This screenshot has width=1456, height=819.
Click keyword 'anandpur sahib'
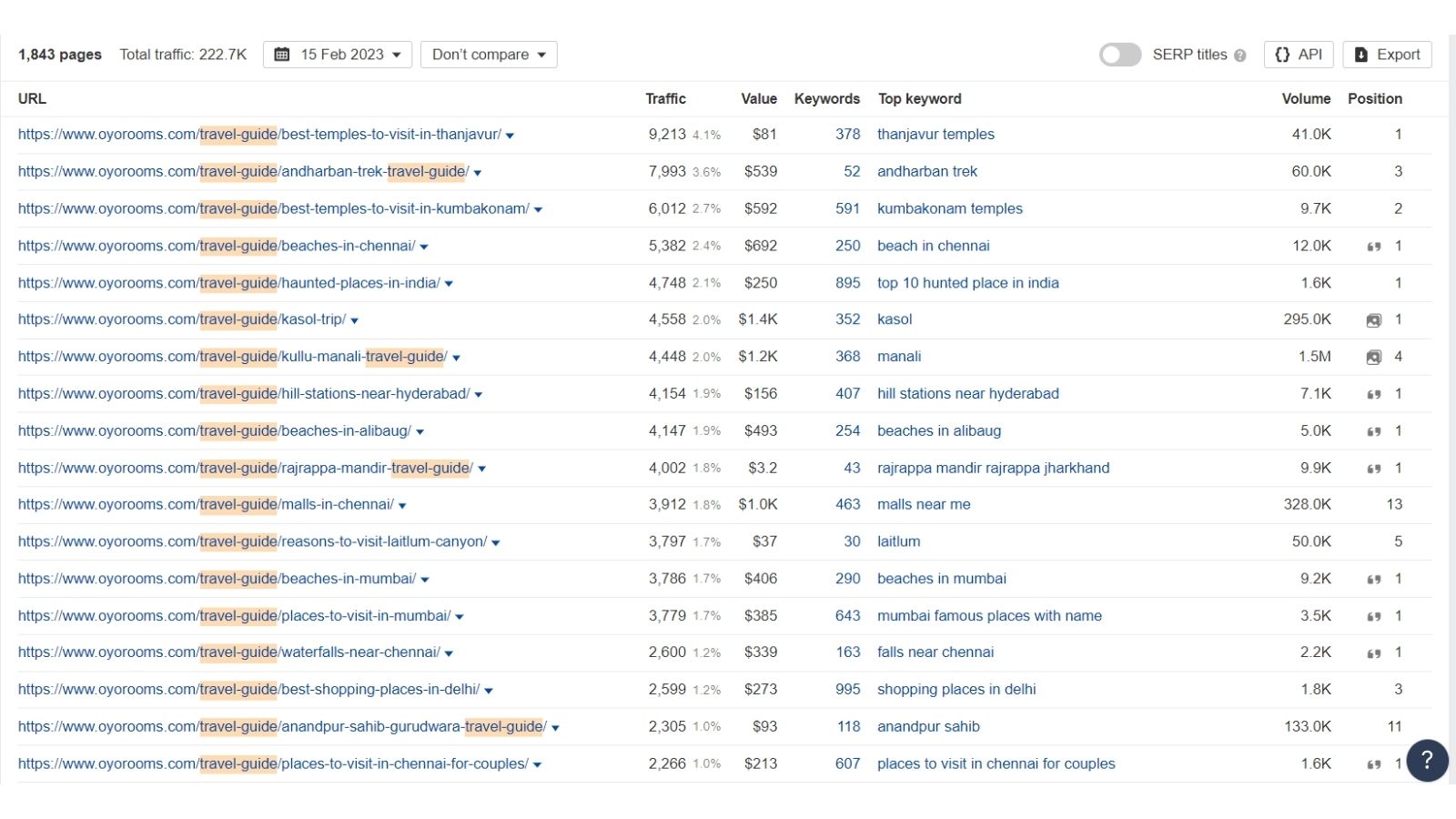[928, 726]
